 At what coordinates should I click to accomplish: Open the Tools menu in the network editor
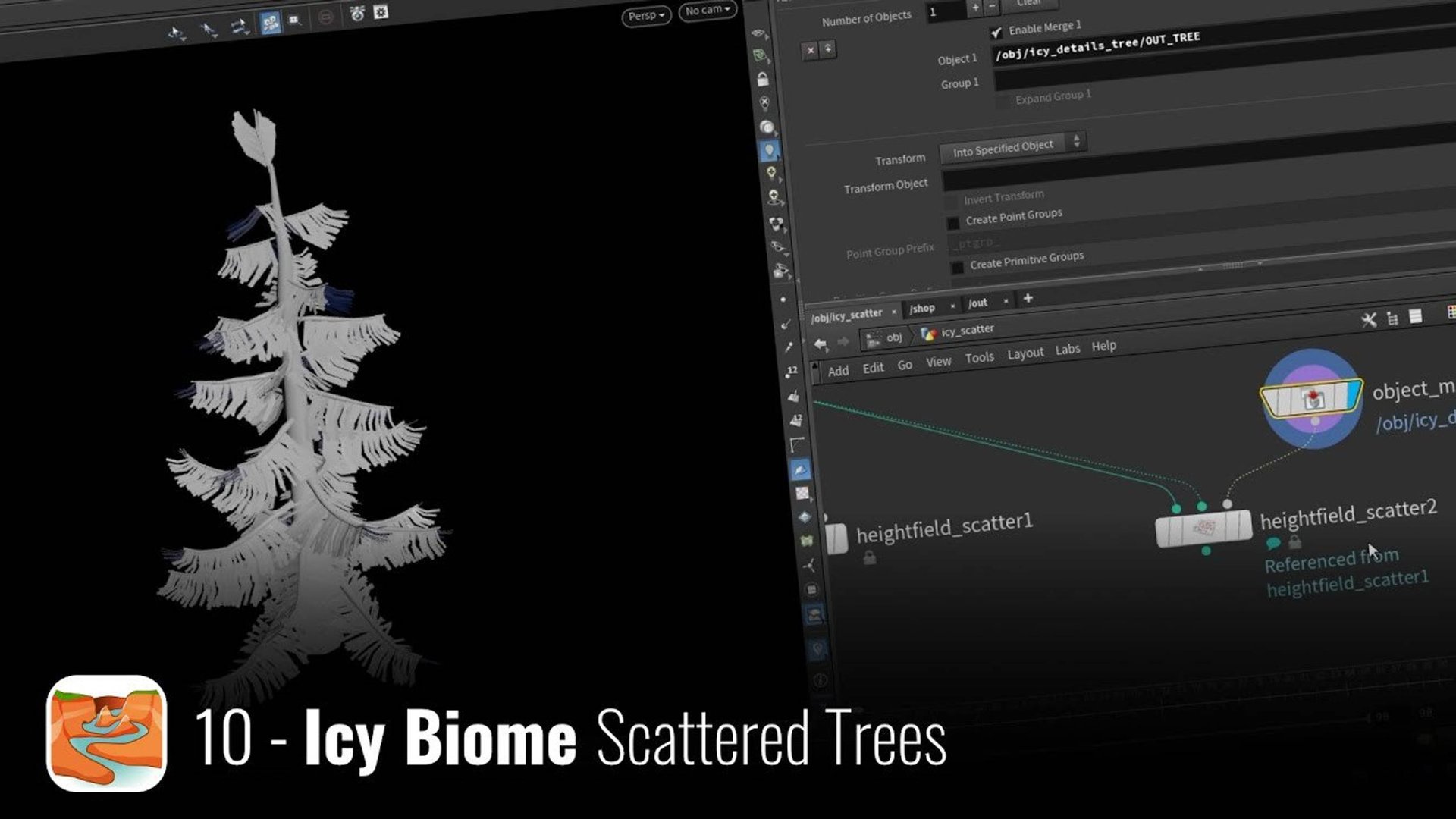(980, 356)
